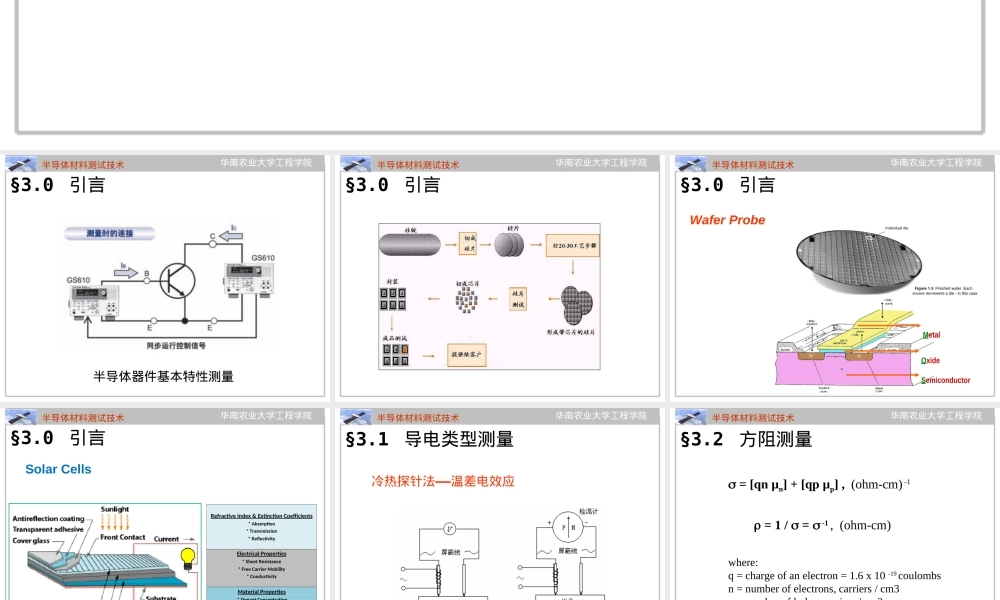Click the Ic arrow icon near terminal C
The height and width of the screenshot is (600, 1000).
pos(231,235)
